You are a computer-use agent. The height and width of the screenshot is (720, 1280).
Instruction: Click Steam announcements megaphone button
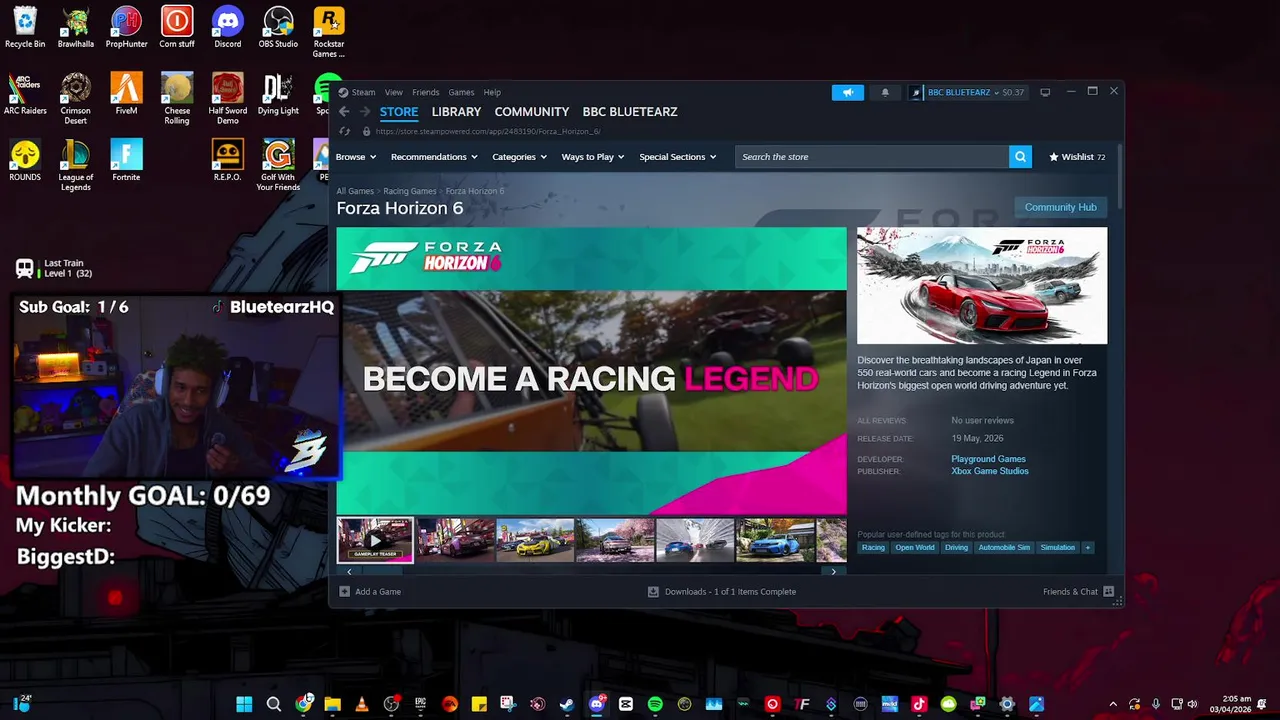[847, 92]
